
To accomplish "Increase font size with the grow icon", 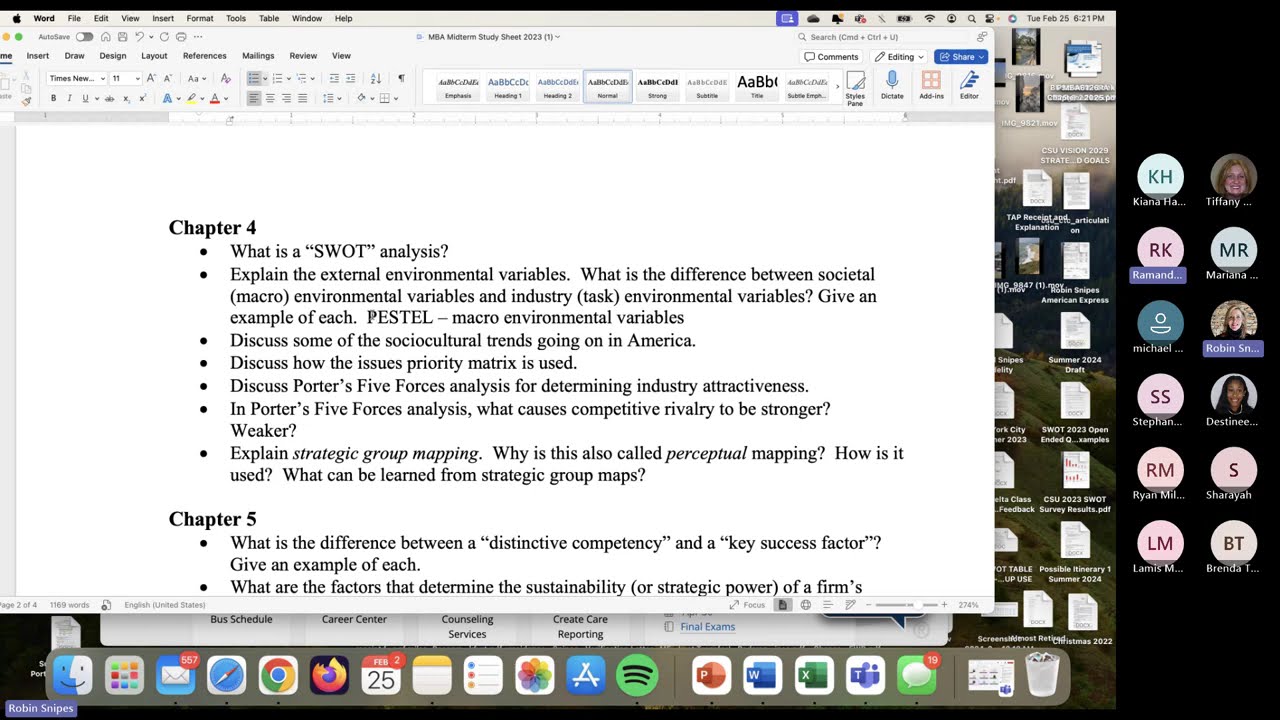I will (x=152, y=78).
